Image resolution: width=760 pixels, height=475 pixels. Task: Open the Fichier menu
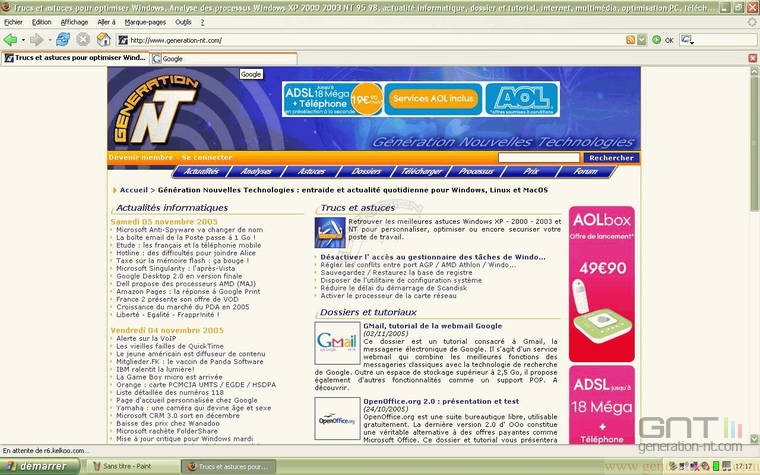pyautogui.click(x=13, y=22)
